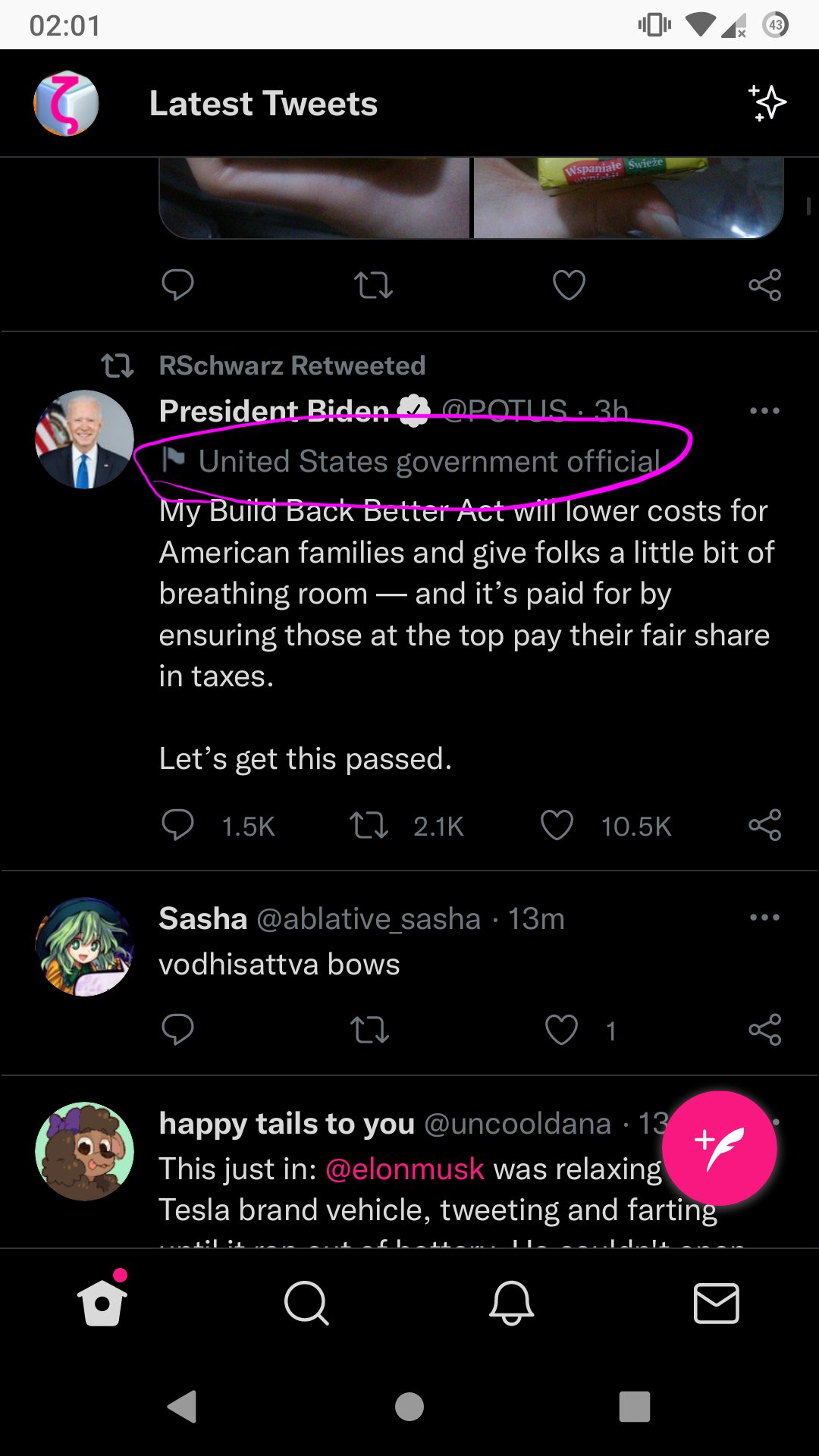Like Sasha's vodhisattva bows tweet
The width and height of the screenshot is (819, 1456).
point(561,1030)
